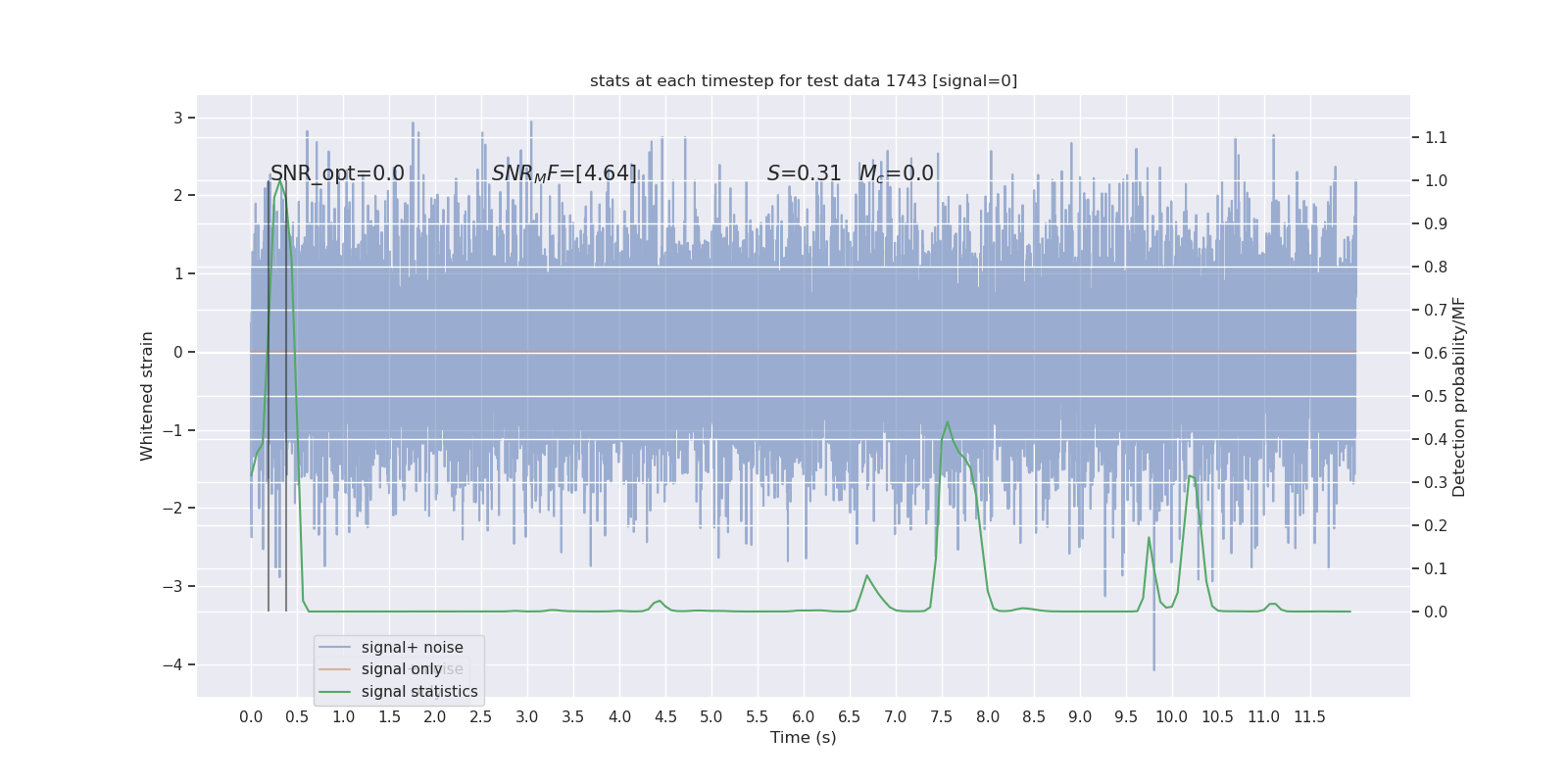
Task: Click the 0.0 tick on the time axis
Action: tap(251, 717)
